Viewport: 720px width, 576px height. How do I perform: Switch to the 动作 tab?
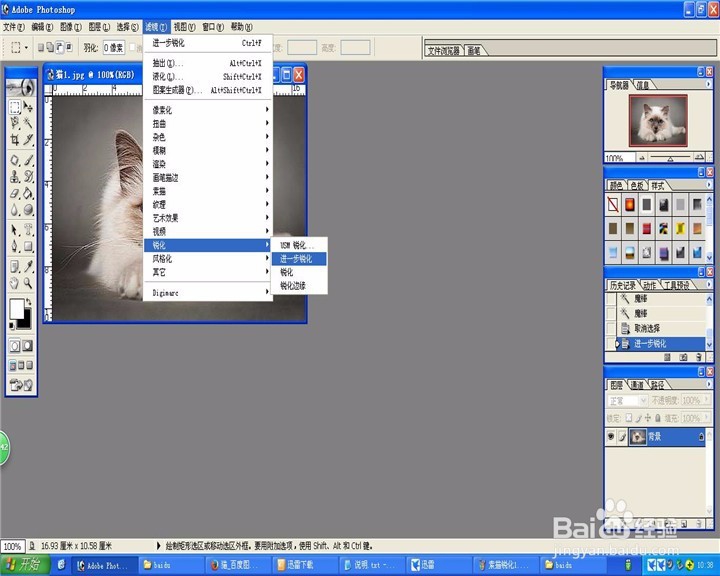(x=650, y=285)
